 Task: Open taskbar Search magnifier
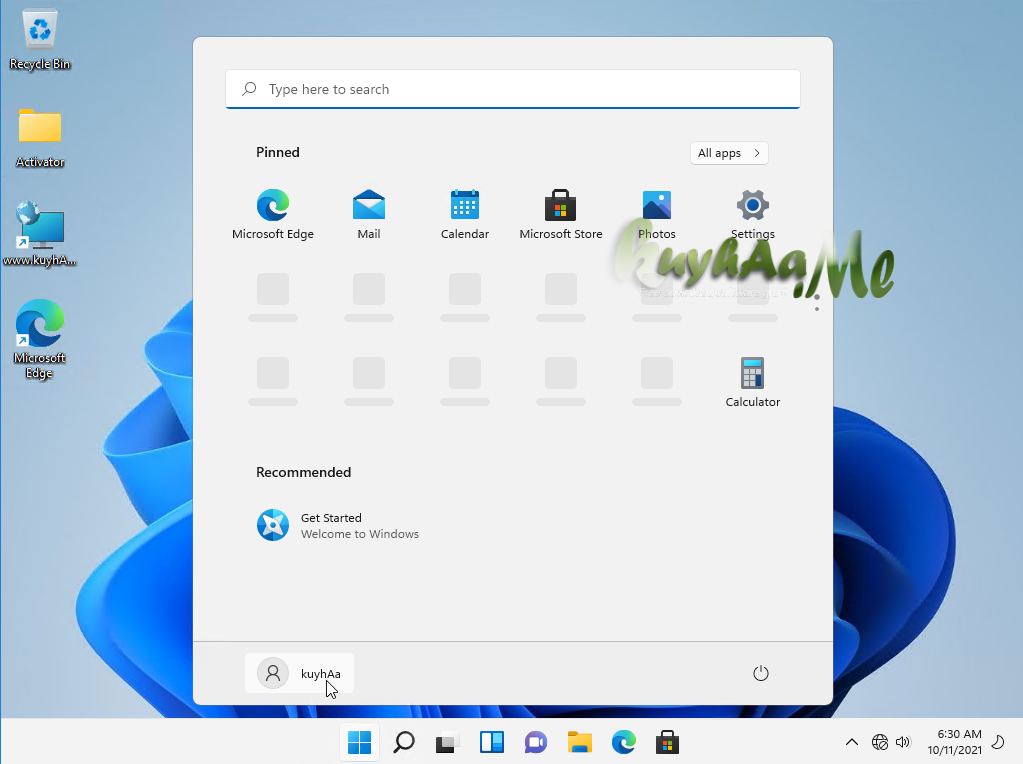click(404, 742)
